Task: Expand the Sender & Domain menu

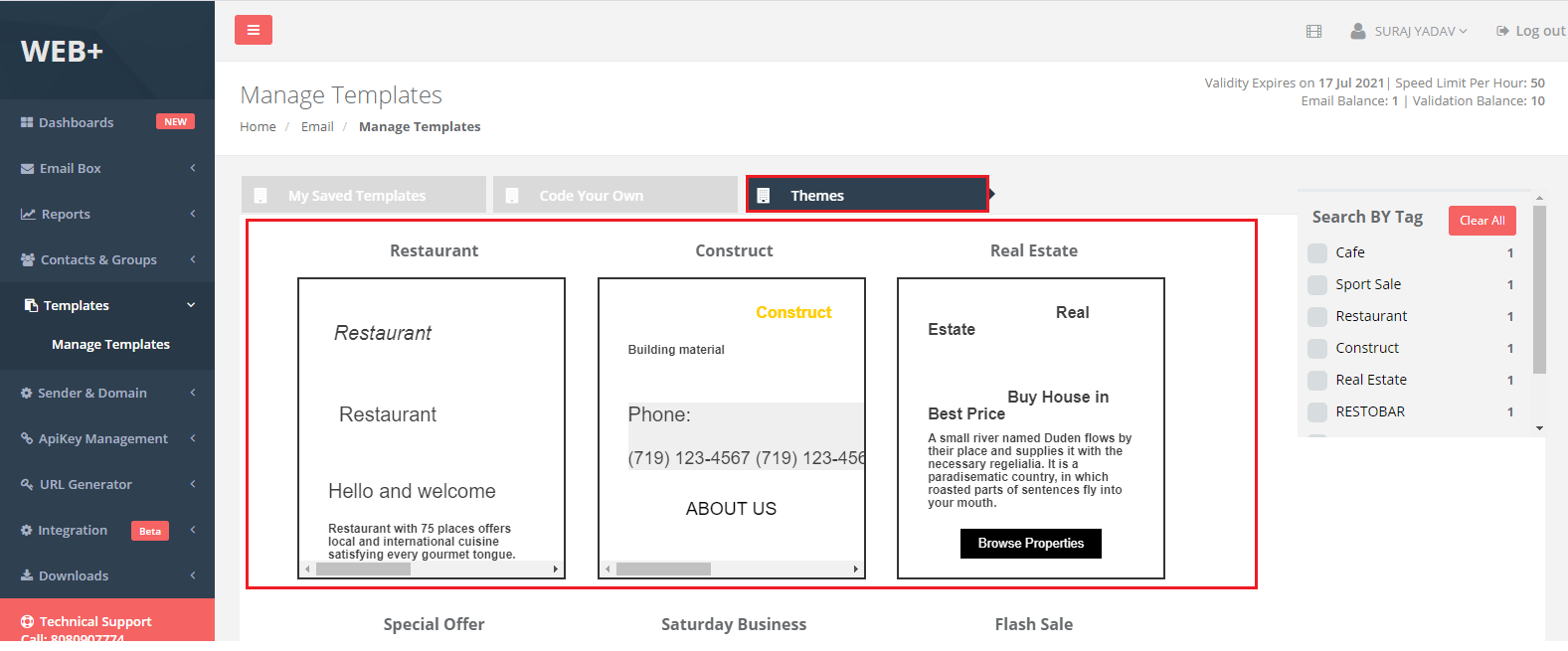Action: click(x=107, y=394)
